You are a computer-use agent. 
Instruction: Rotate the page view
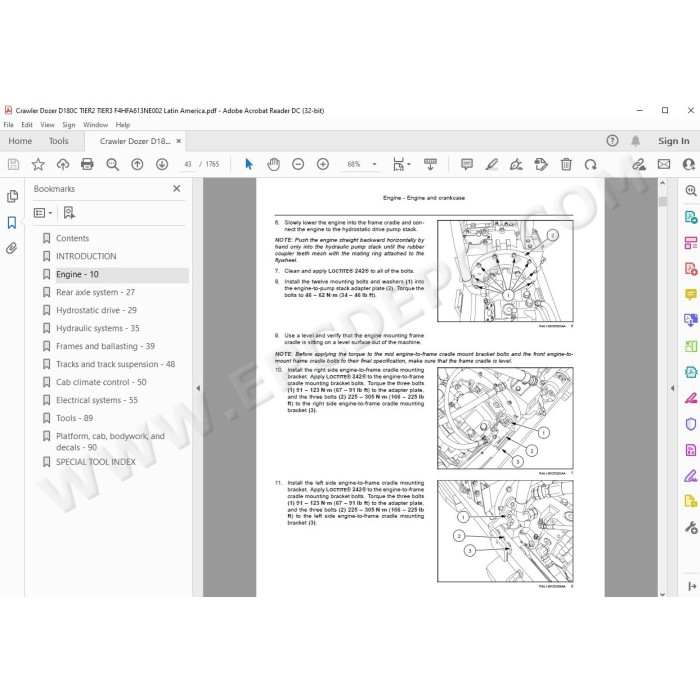coord(590,164)
